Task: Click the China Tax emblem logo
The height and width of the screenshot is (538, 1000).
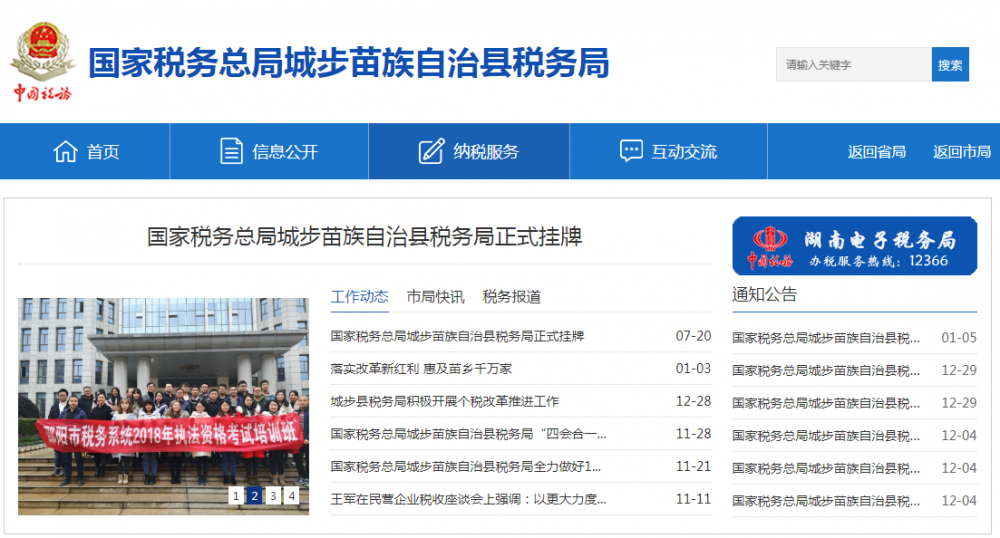Action: click(43, 62)
